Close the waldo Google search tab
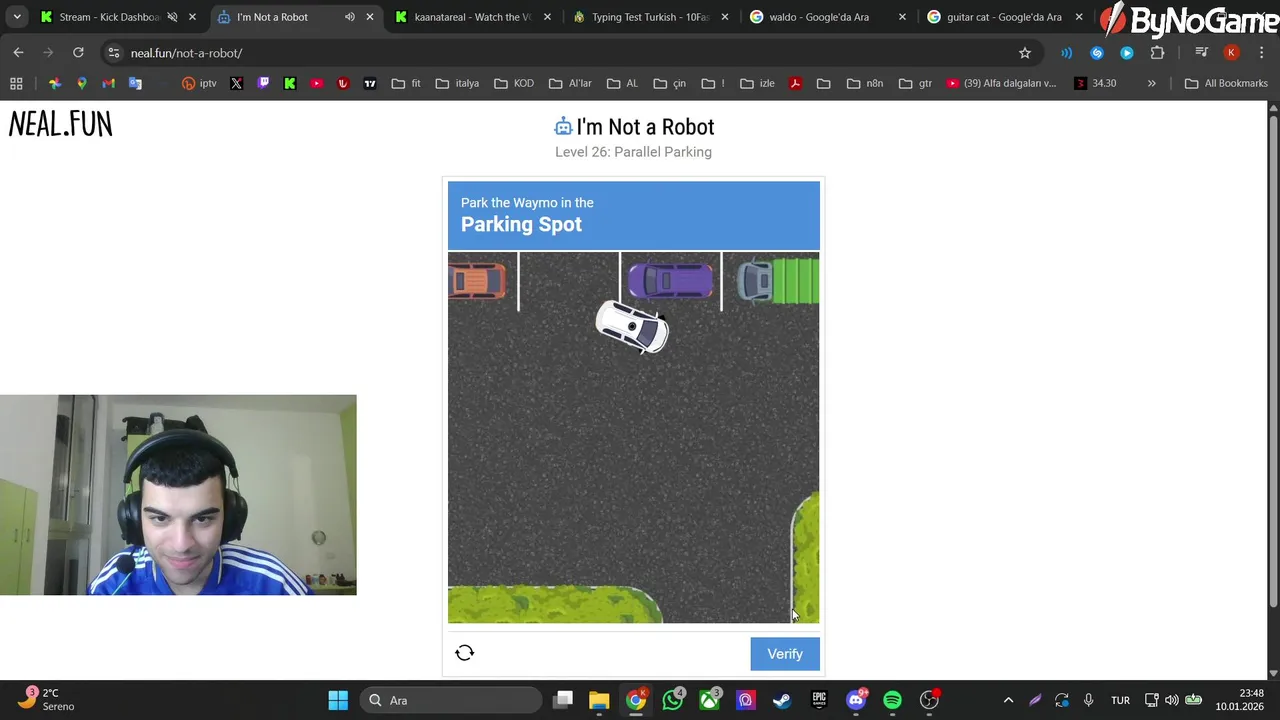The height and width of the screenshot is (720, 1280). (x=902, y=17)
